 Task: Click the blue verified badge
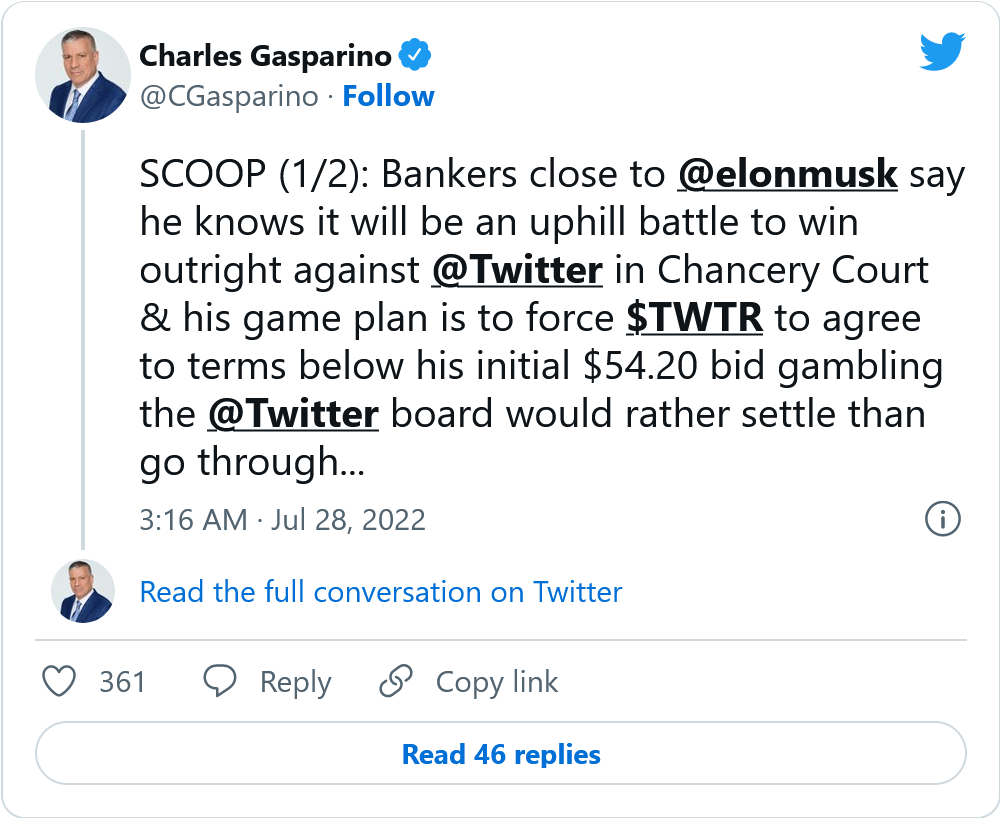point(415,56)
